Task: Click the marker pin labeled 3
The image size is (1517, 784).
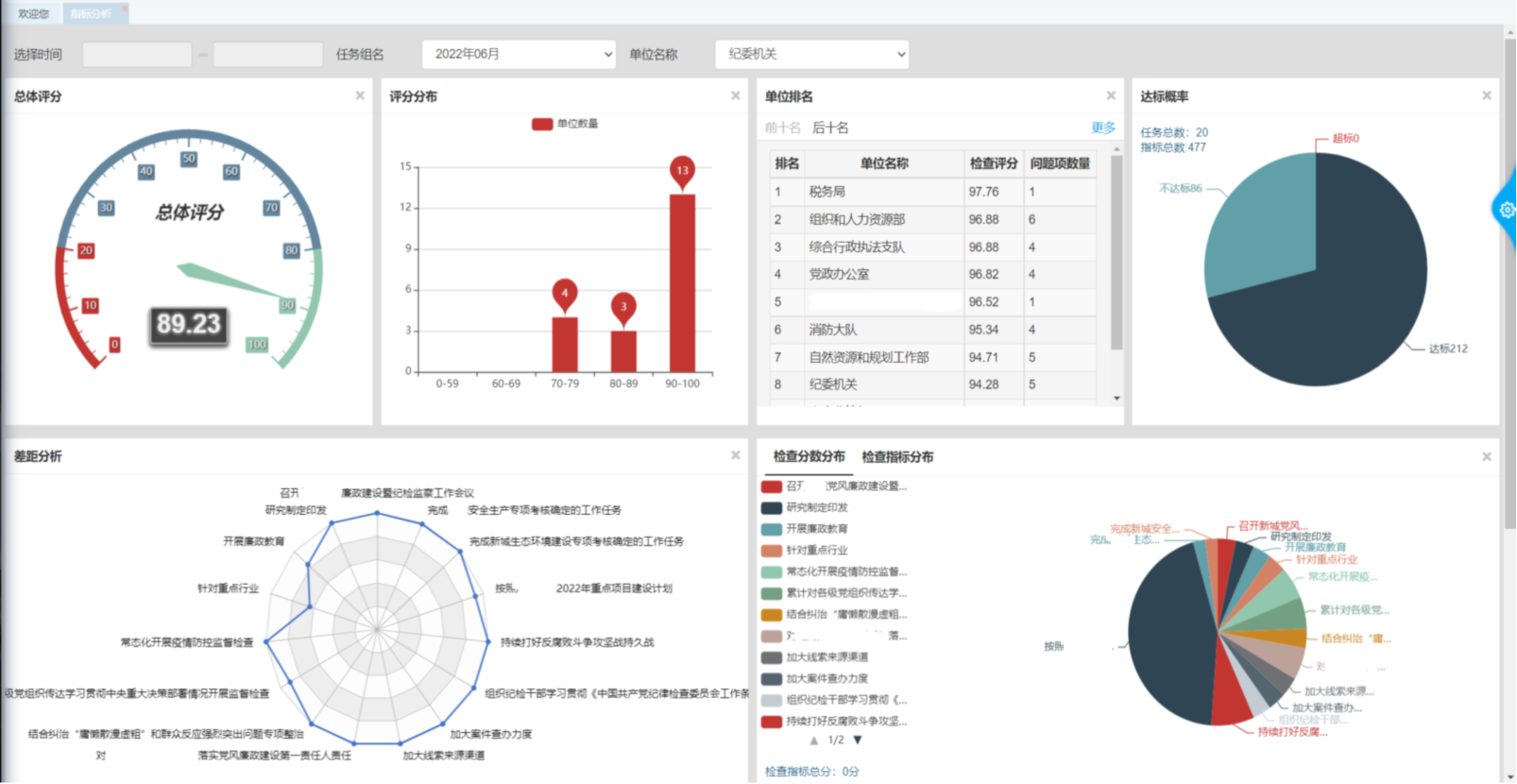Action: click(x=623, y=308)
